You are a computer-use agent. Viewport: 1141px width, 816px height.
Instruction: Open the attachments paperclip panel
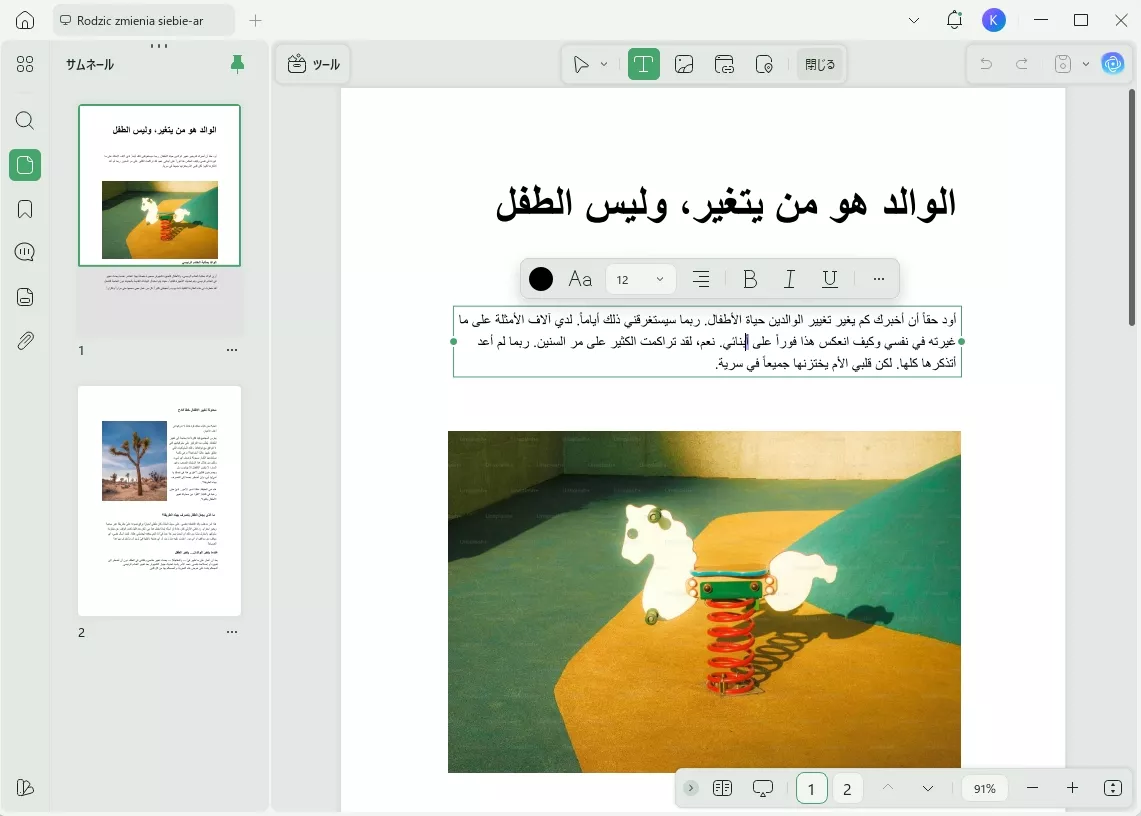click(25, 341)
